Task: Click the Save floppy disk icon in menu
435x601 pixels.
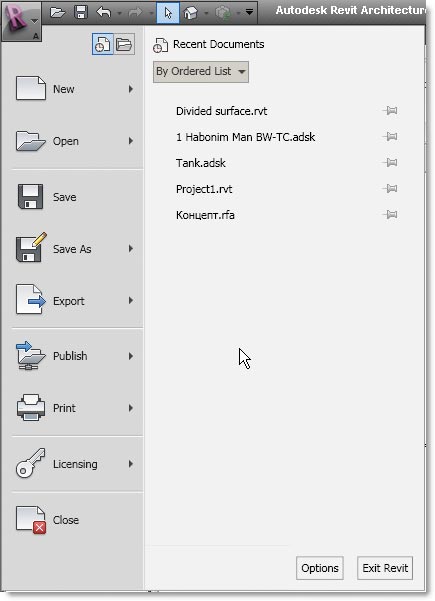Action: pos(31,197)
